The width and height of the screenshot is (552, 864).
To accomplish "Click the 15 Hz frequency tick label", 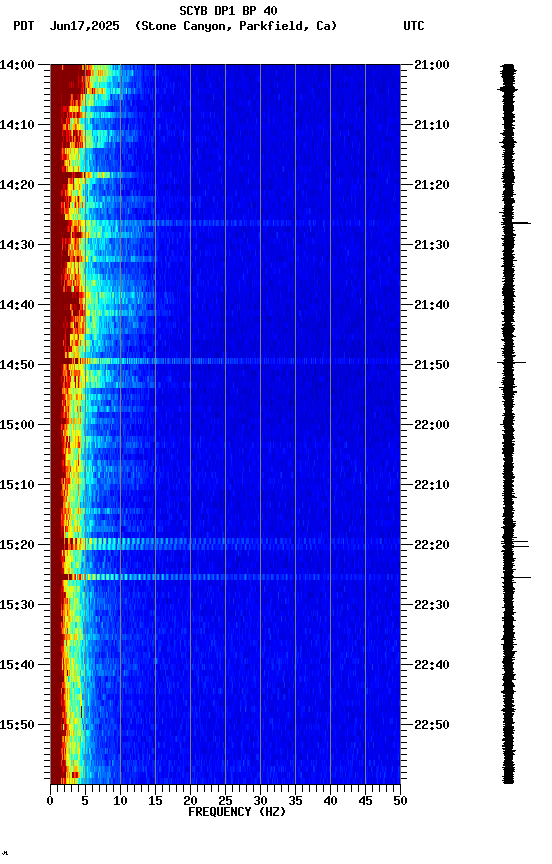I will pyautogui.click(x=155, y=801).
